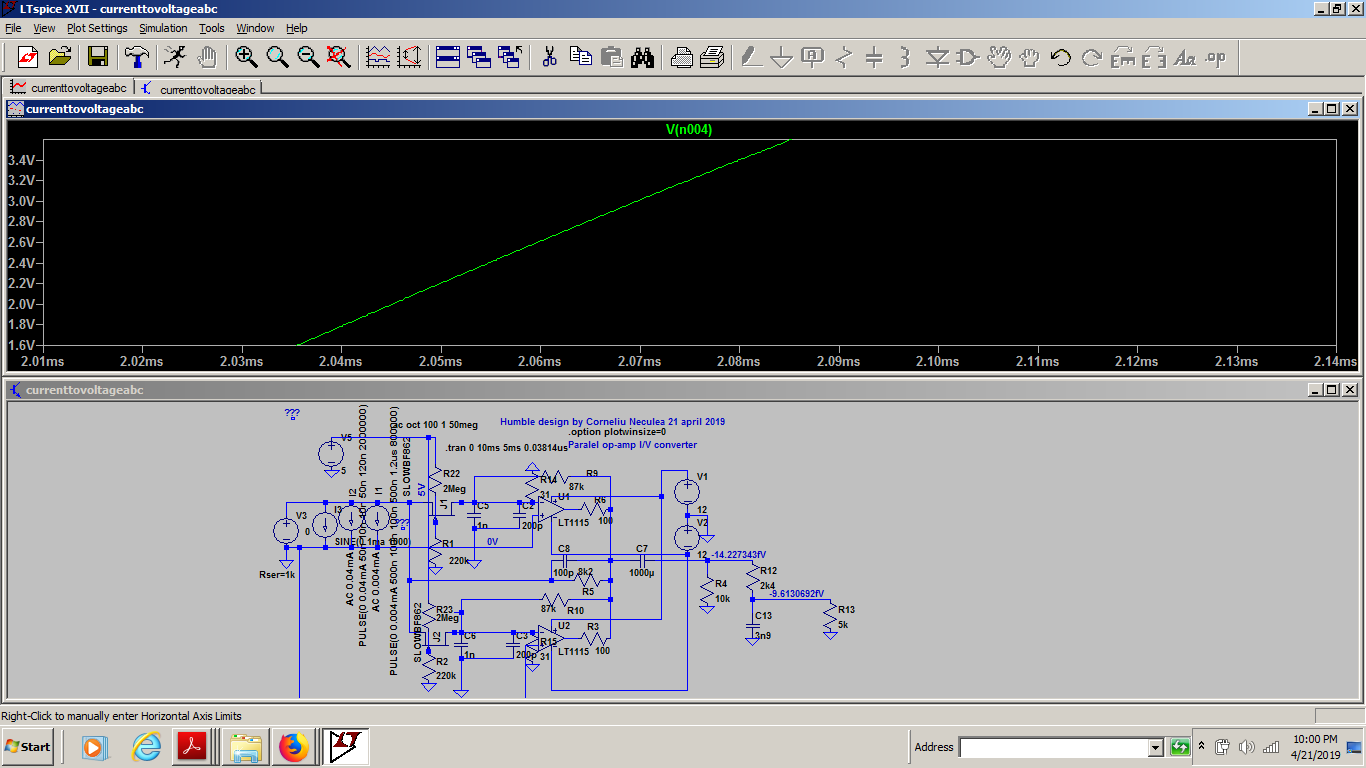Screen dimensions: 1366x768
Task: Open the Adobe Reader taskbar icon
Action: pyautogui.click(x=191, y=746)
